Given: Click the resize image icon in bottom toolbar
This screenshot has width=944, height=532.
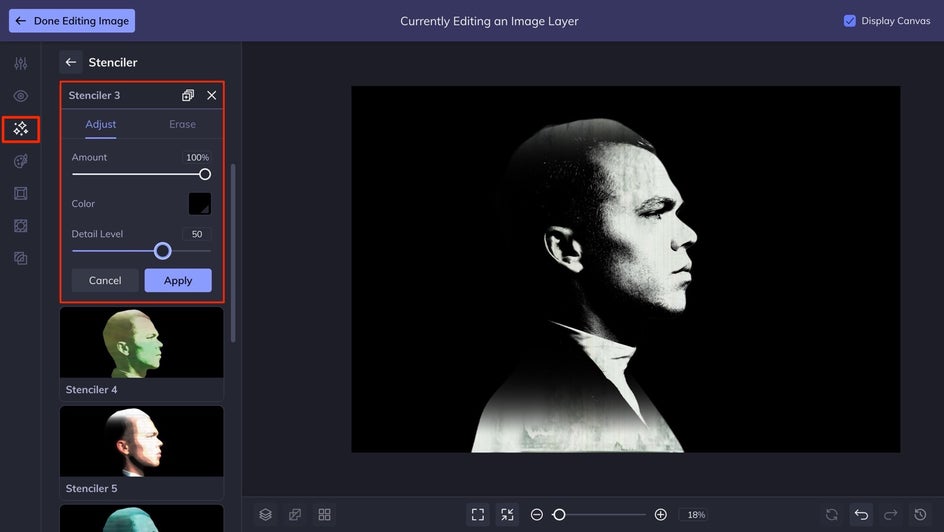Looking at the screenshot, I should click(295, 515).
